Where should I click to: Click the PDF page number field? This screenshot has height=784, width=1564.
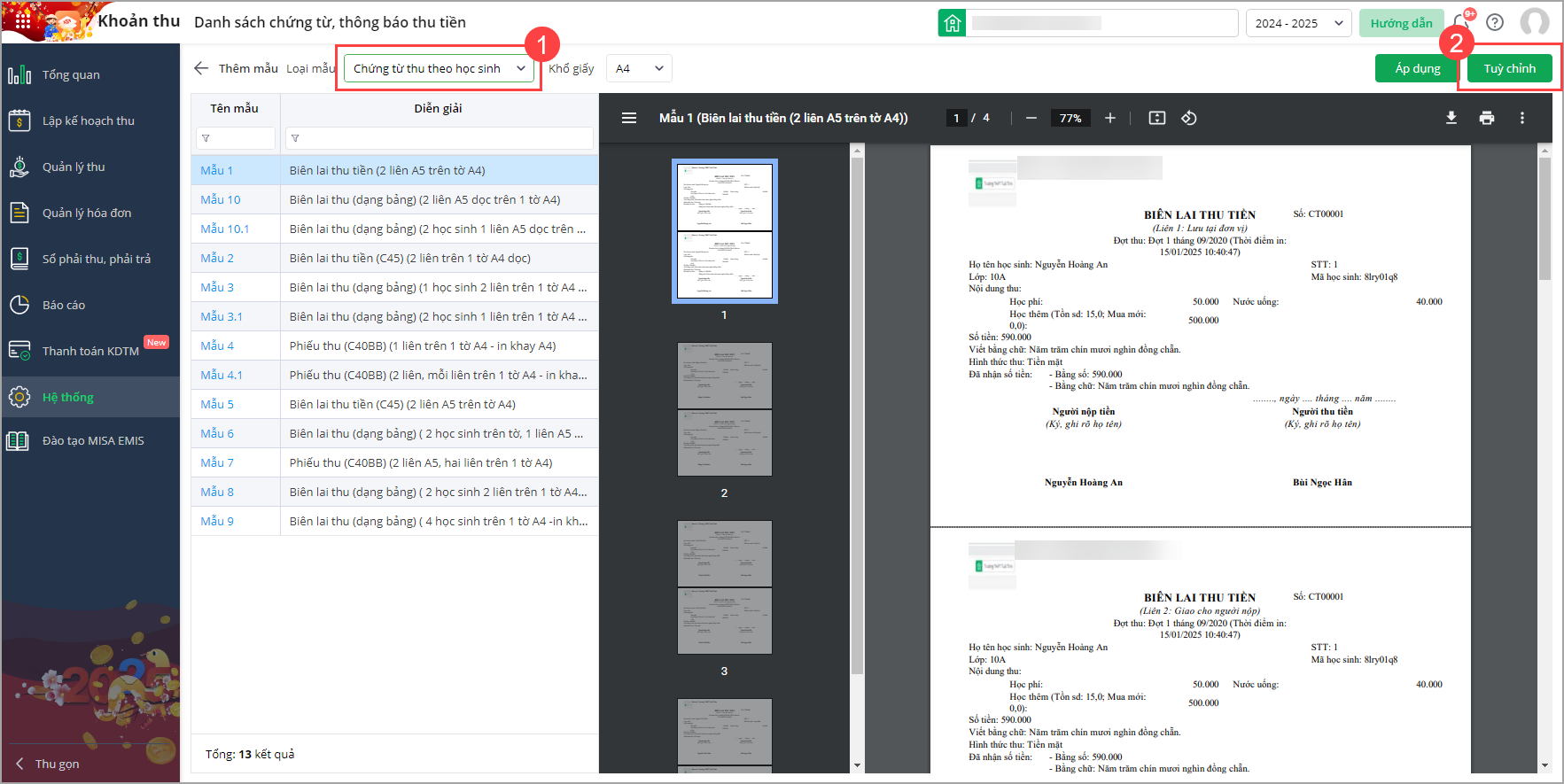956,118
